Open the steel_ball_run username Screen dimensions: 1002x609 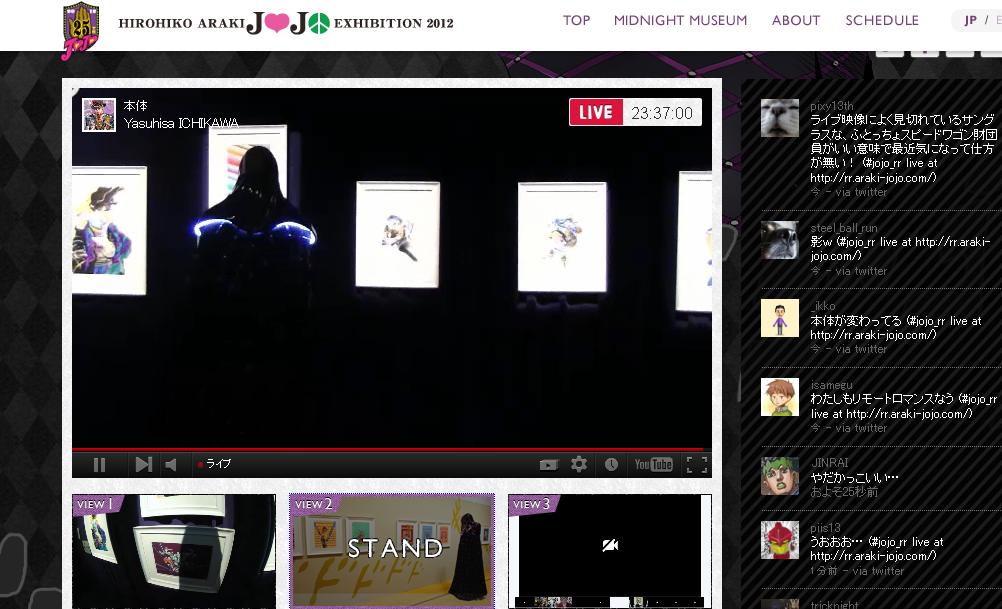[x=844, y=227]
